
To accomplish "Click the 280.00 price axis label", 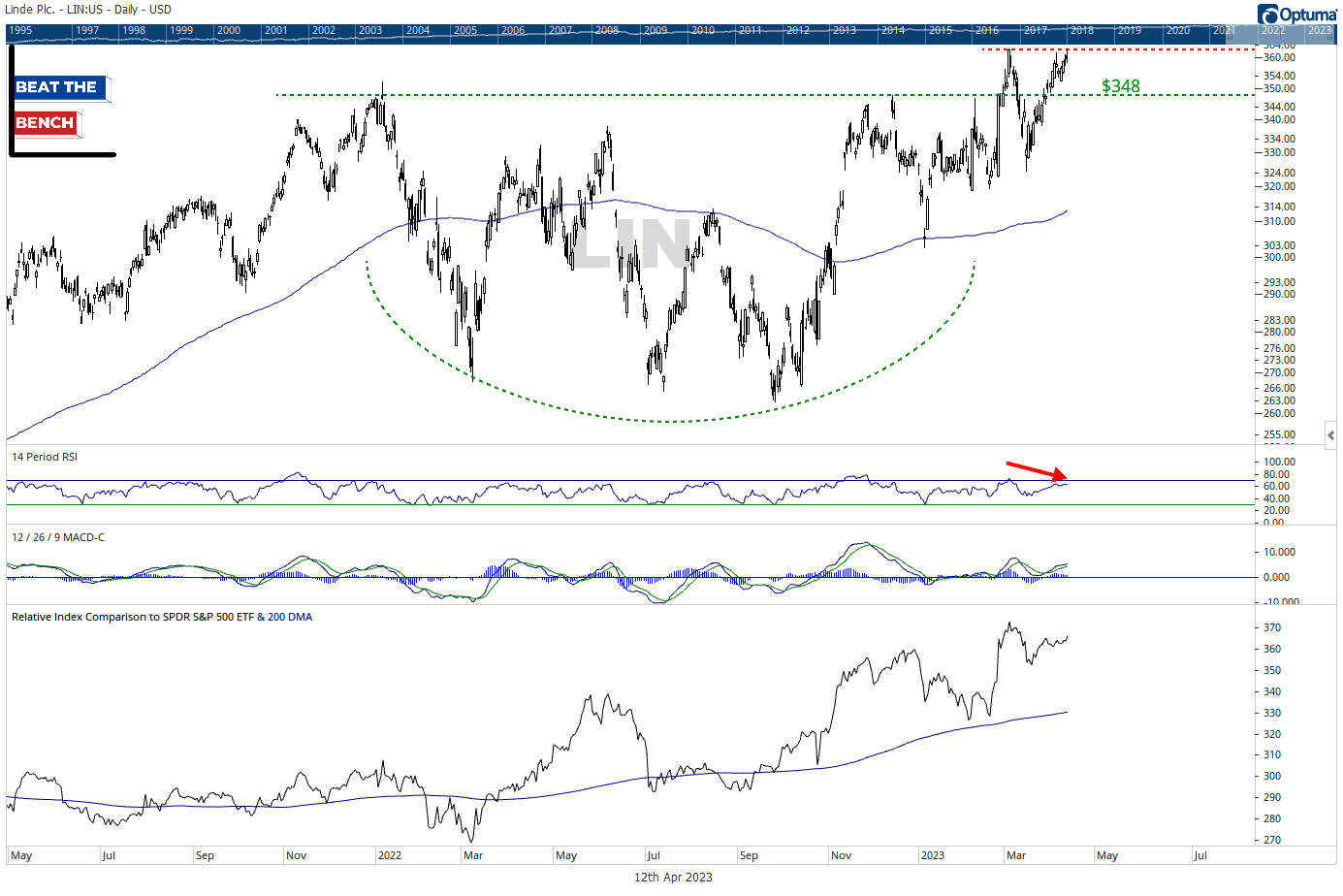I will pos(1280,332).
